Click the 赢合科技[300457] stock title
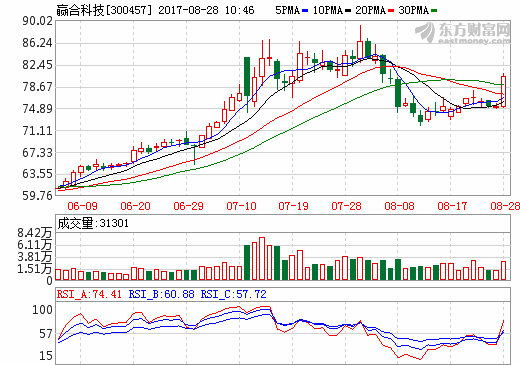This screenshot has height=365, width=520. (104, 10)
